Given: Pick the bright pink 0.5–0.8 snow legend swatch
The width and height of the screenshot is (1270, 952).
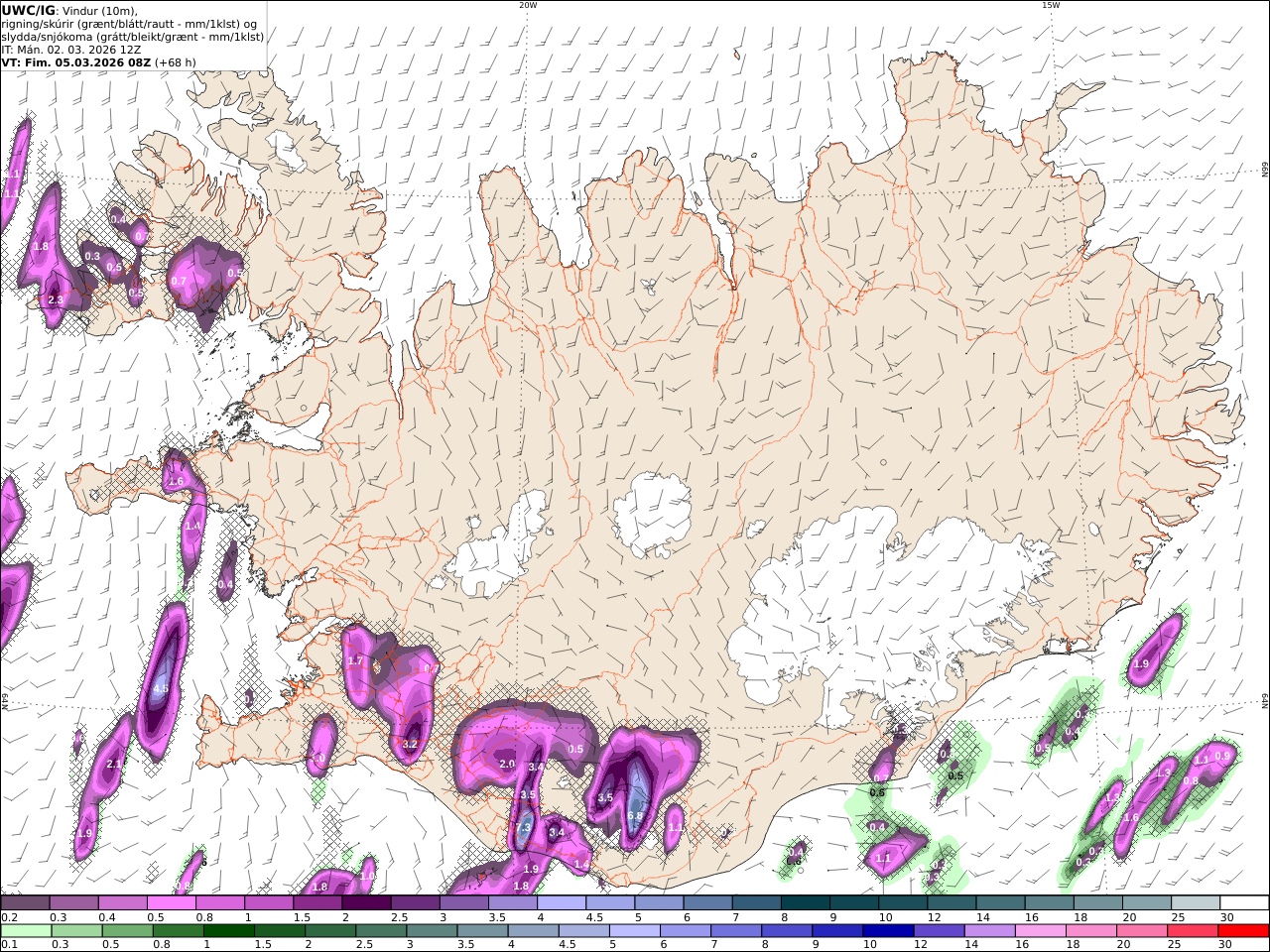Looking at the screenshot, I should coord(171,903).
